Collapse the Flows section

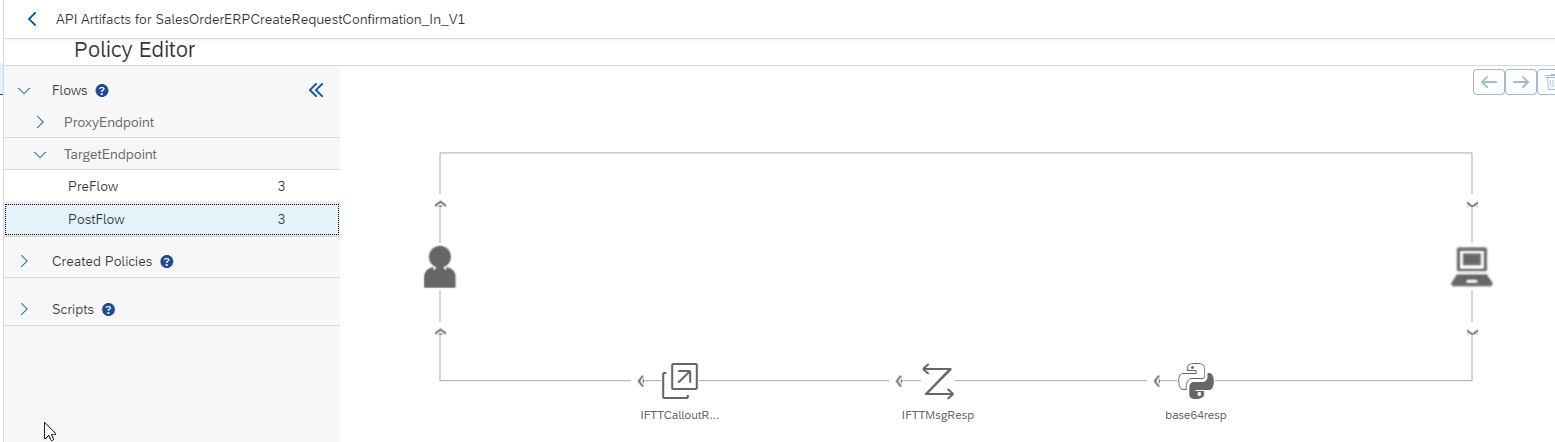(24, 90)
